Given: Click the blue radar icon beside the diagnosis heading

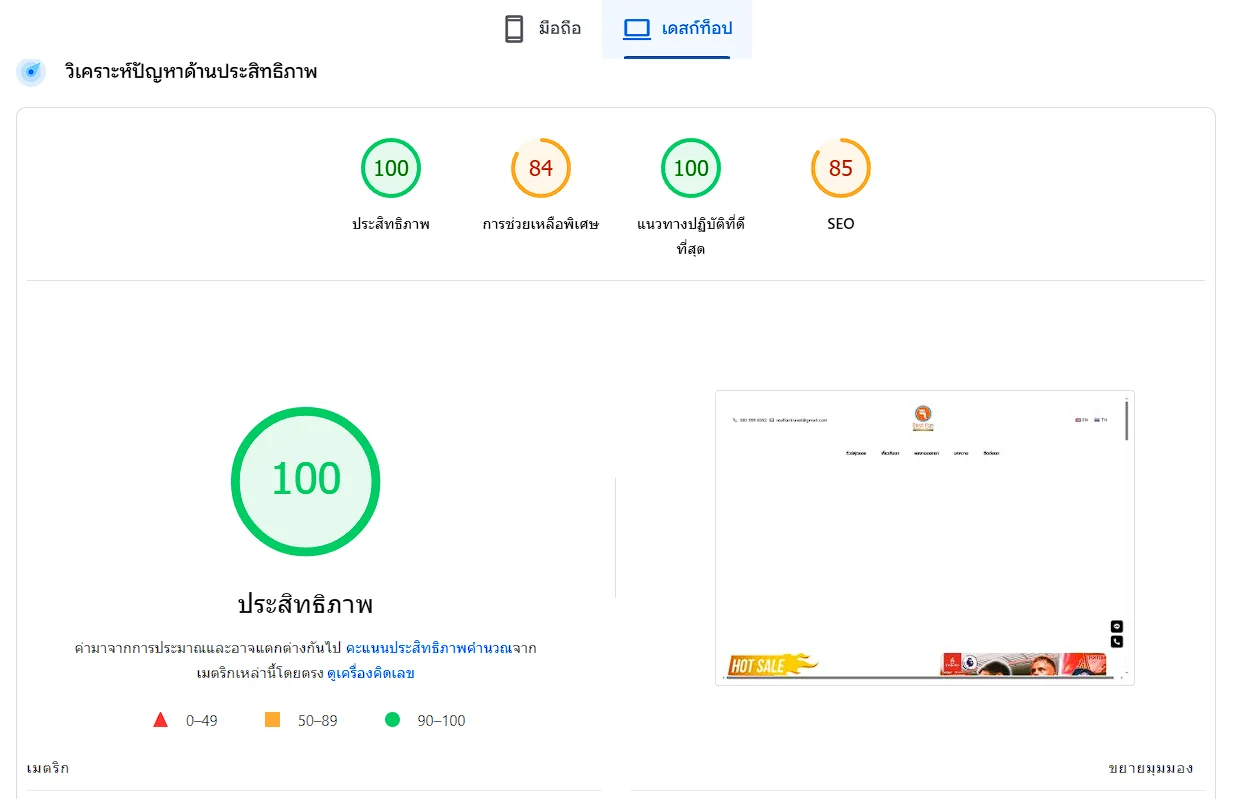Looking at the screenshot, I should point(32,72).
